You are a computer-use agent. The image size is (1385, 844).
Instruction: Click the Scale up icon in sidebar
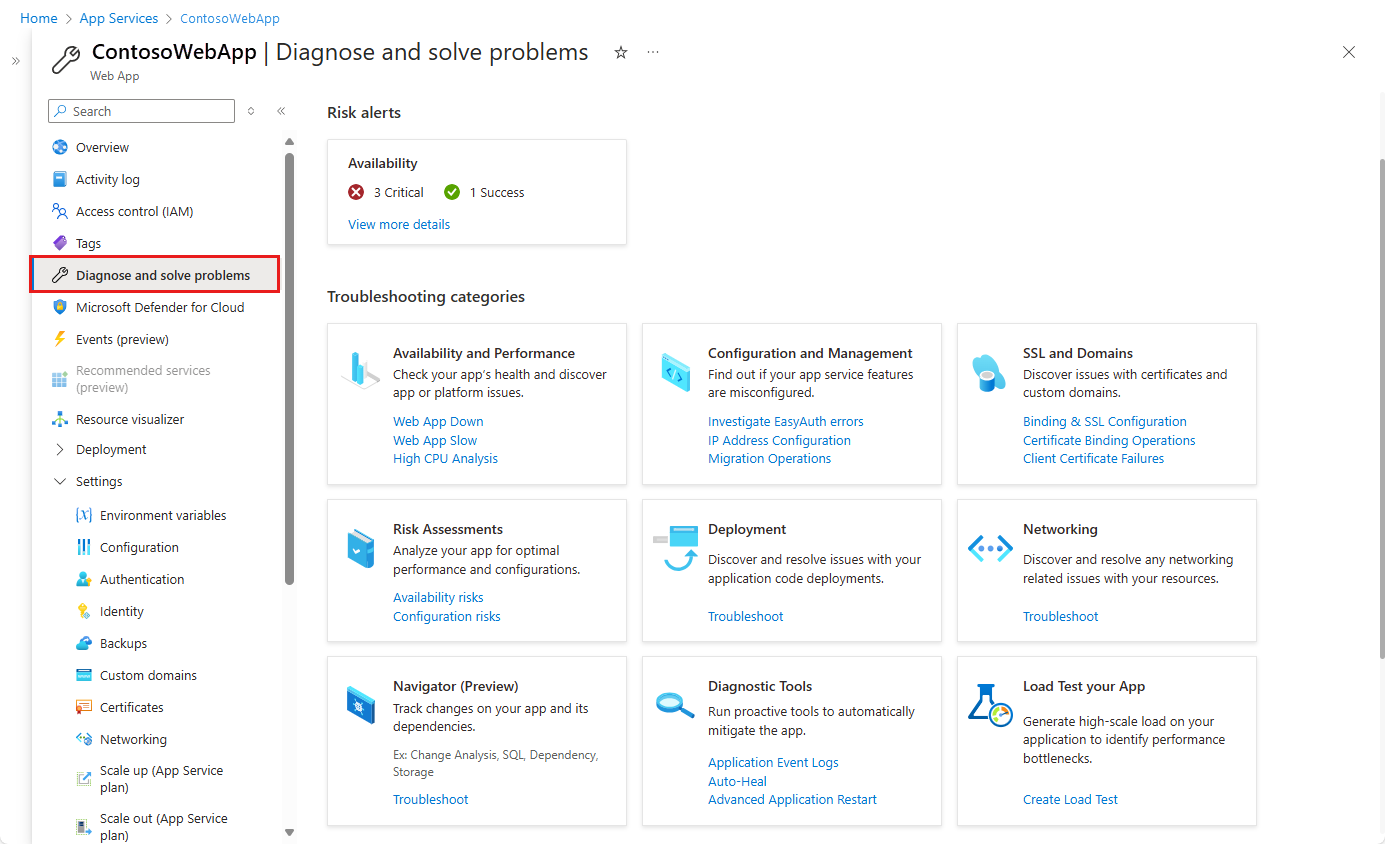click(x=84, y=779)
